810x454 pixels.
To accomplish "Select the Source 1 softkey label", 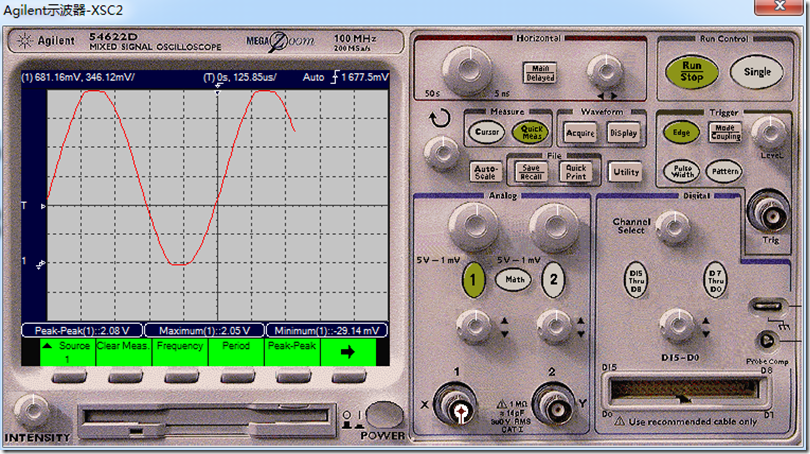I will pos(68,352).
